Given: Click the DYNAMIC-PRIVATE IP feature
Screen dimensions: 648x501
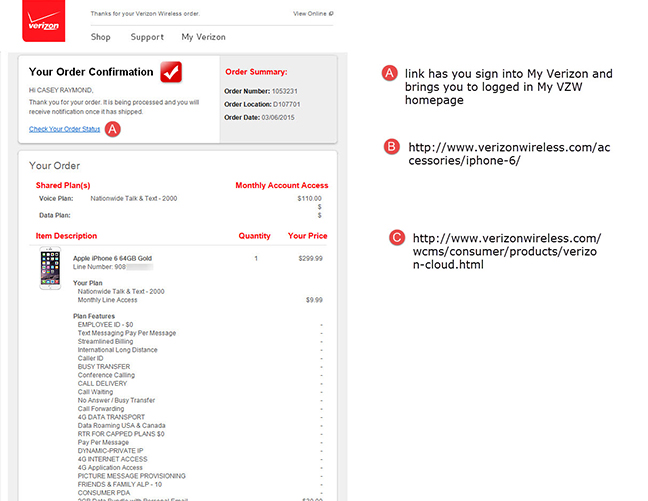Looking at the screenshot, I should pyautogui.click(x=110, y=451).
